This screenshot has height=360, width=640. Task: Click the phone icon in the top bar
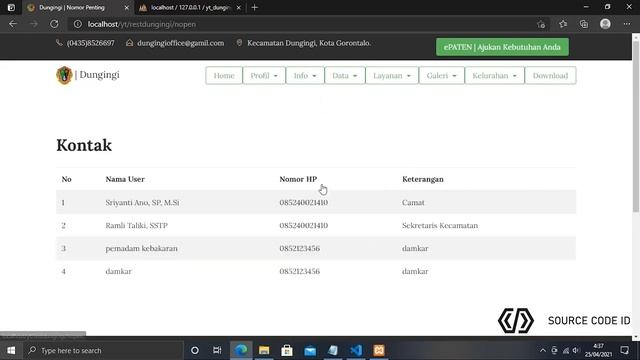pos(59,43)
